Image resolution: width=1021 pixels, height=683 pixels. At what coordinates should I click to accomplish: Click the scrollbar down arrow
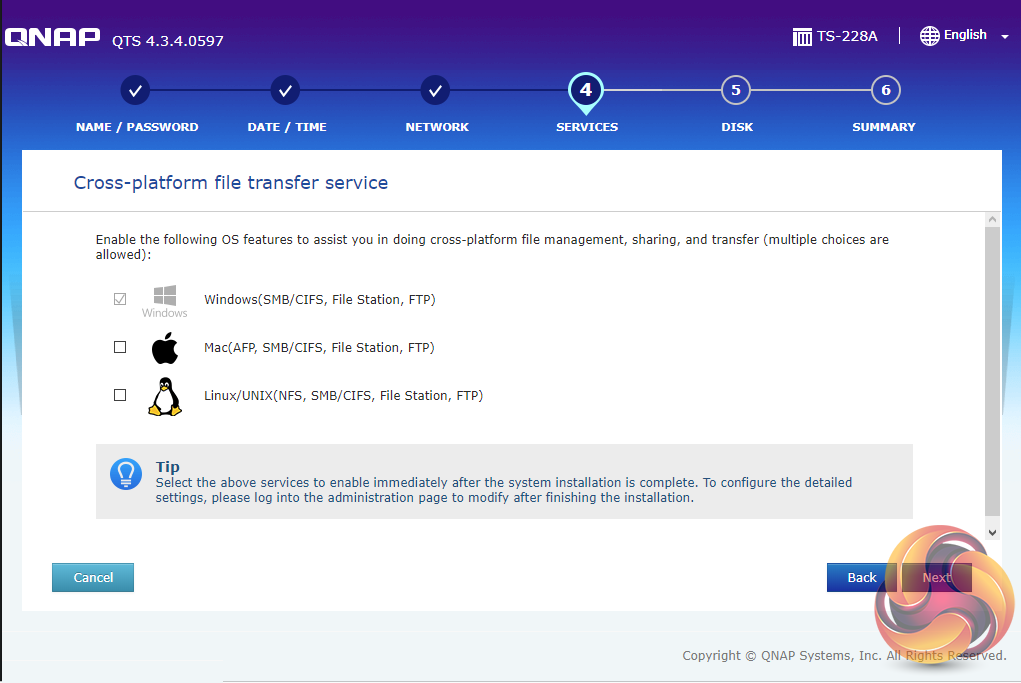[992, 533]
